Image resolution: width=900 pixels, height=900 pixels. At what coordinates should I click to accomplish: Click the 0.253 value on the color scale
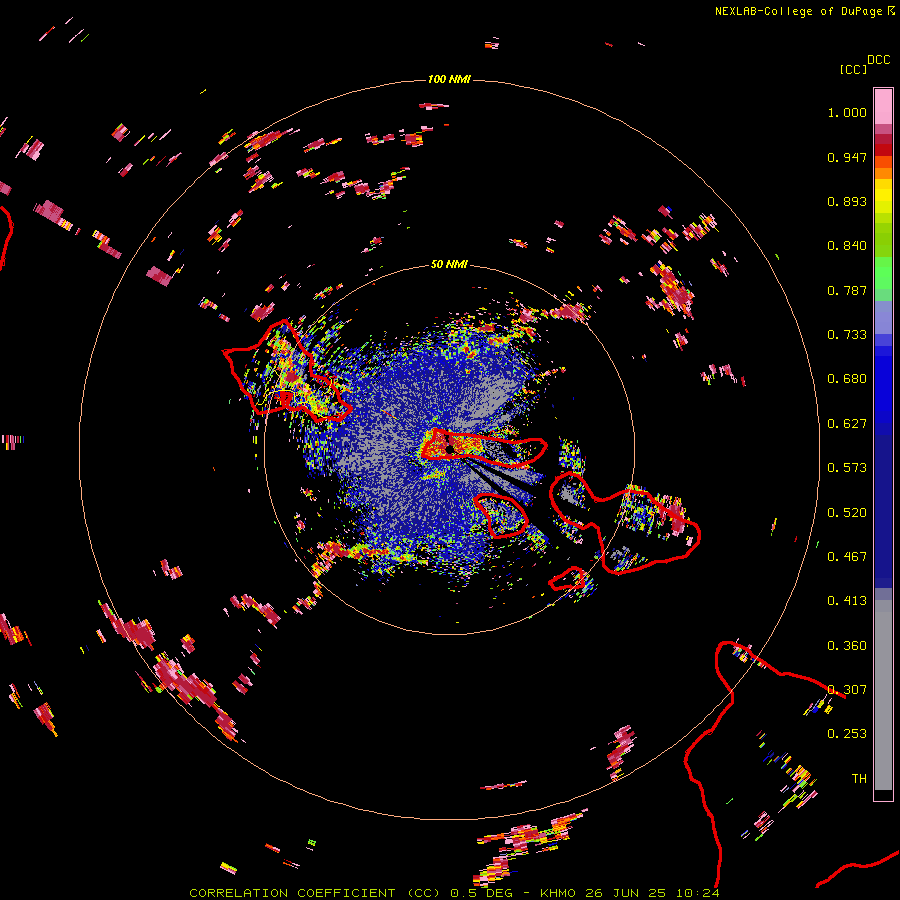click(x=847, y=734)
